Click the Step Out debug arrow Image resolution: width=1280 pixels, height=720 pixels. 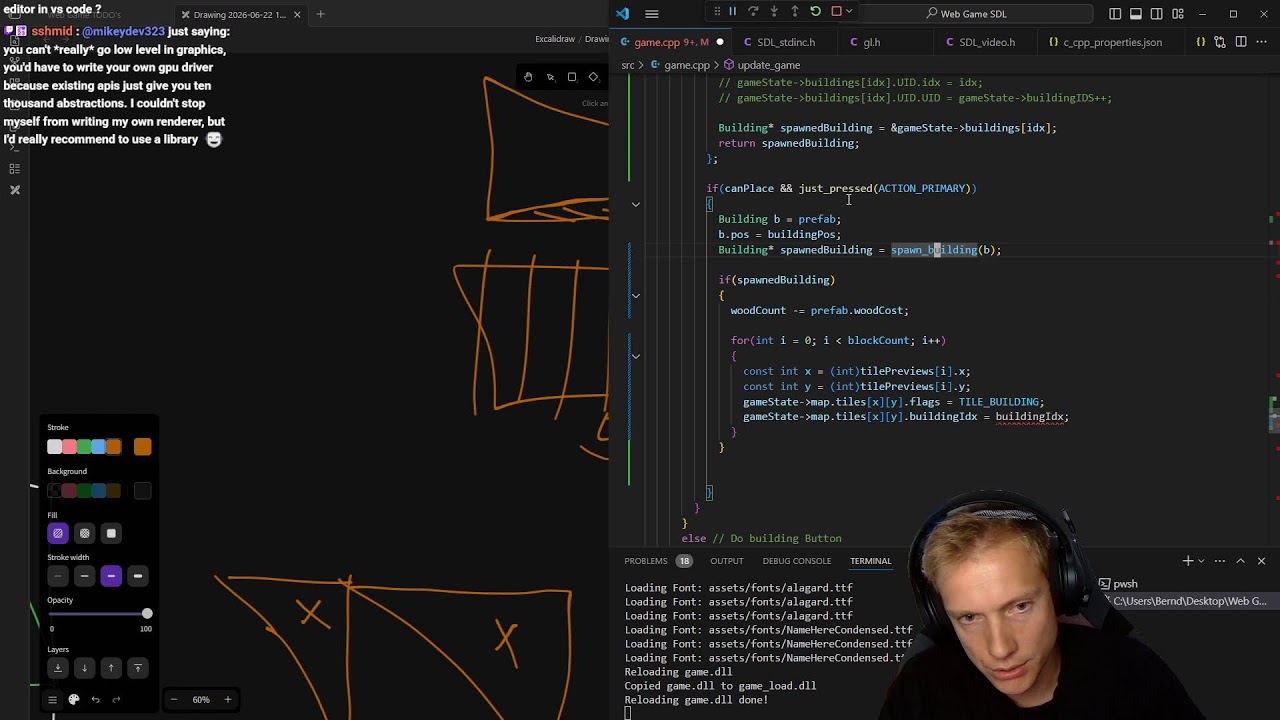[x=795, y=12]
